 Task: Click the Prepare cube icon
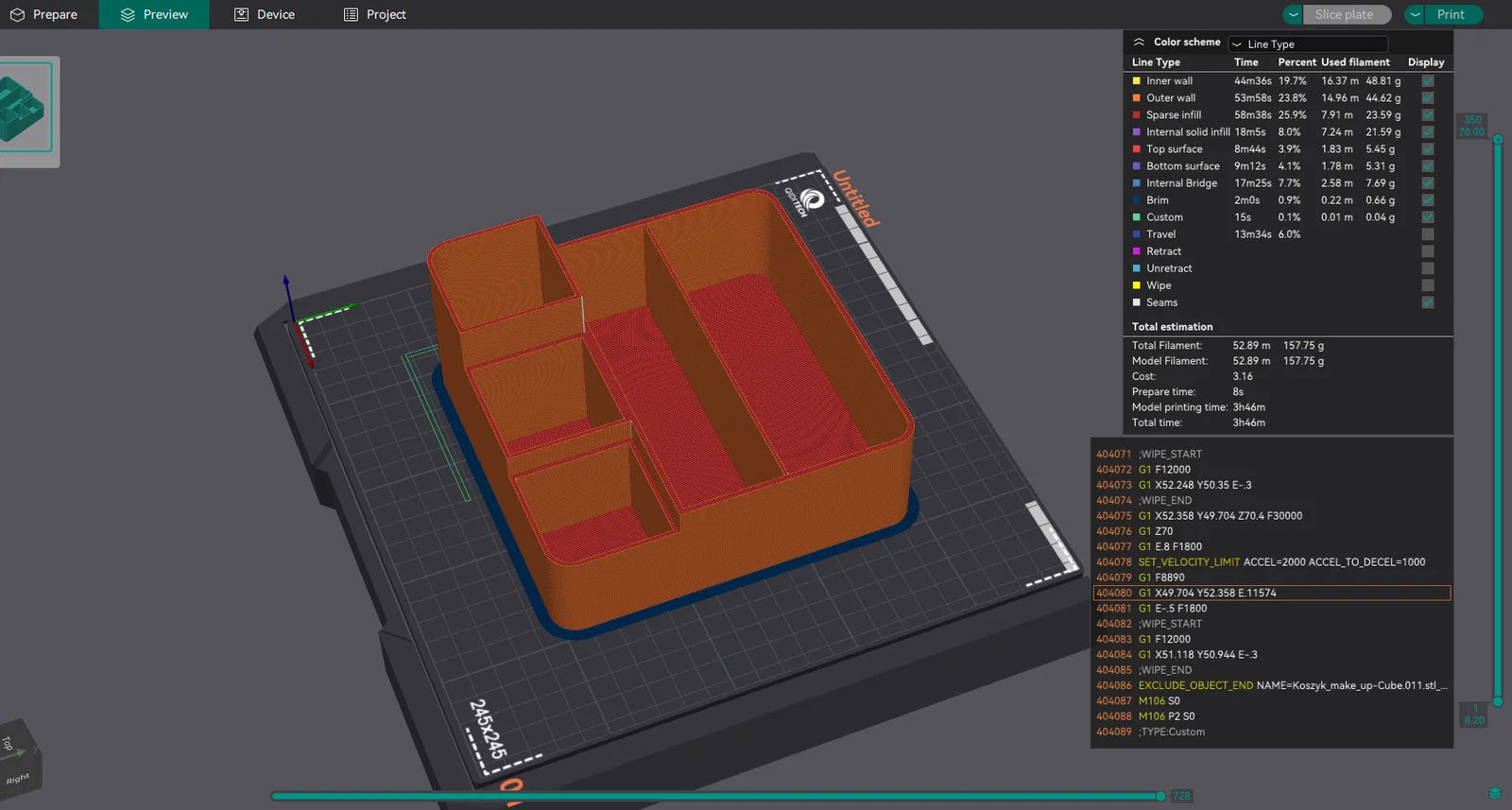coord(17,14)
